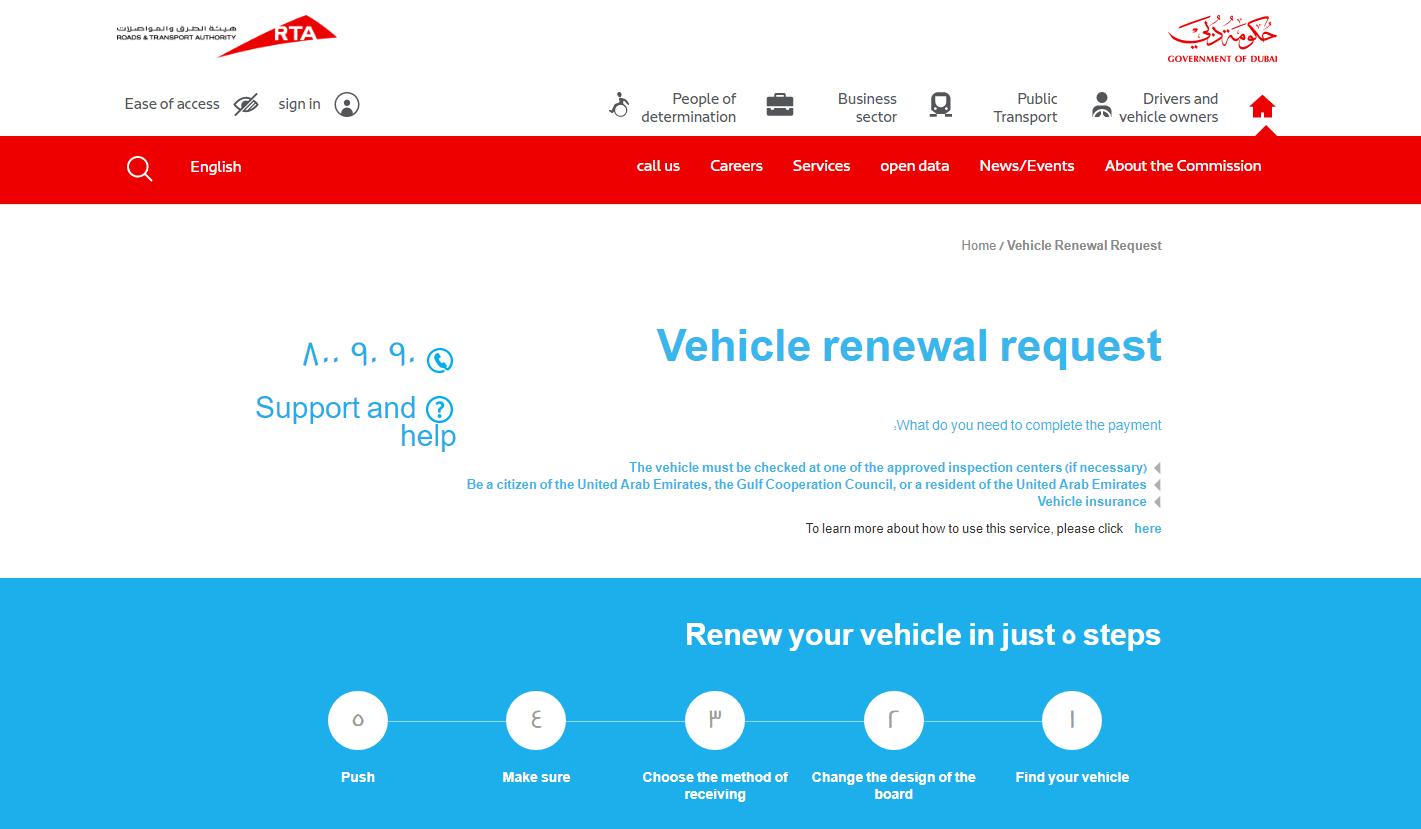Click the Change the design of the board label
The height and width of the screenshot is (829, 1421).
(x=894, y=785)
